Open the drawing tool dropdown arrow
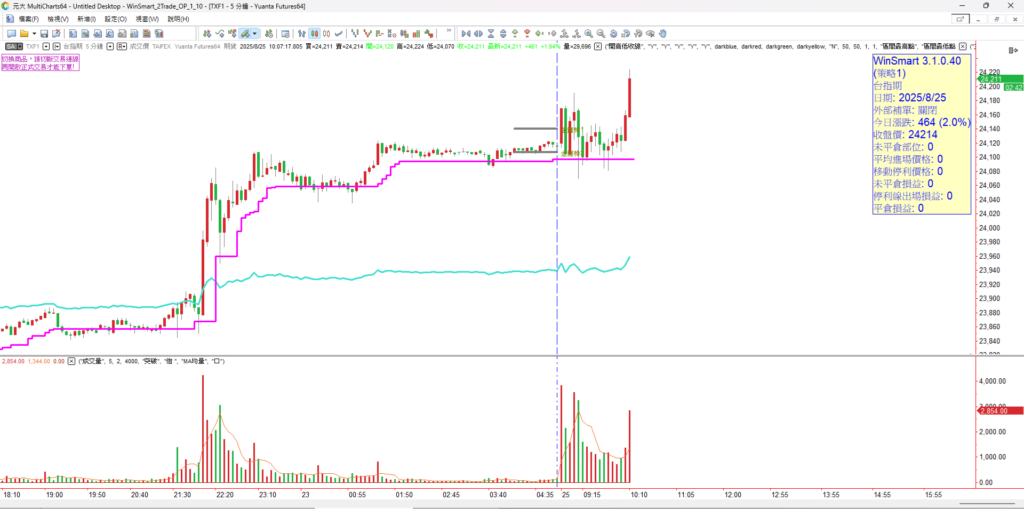This screenshot has width=1024, height=509. tap(255, 33)
